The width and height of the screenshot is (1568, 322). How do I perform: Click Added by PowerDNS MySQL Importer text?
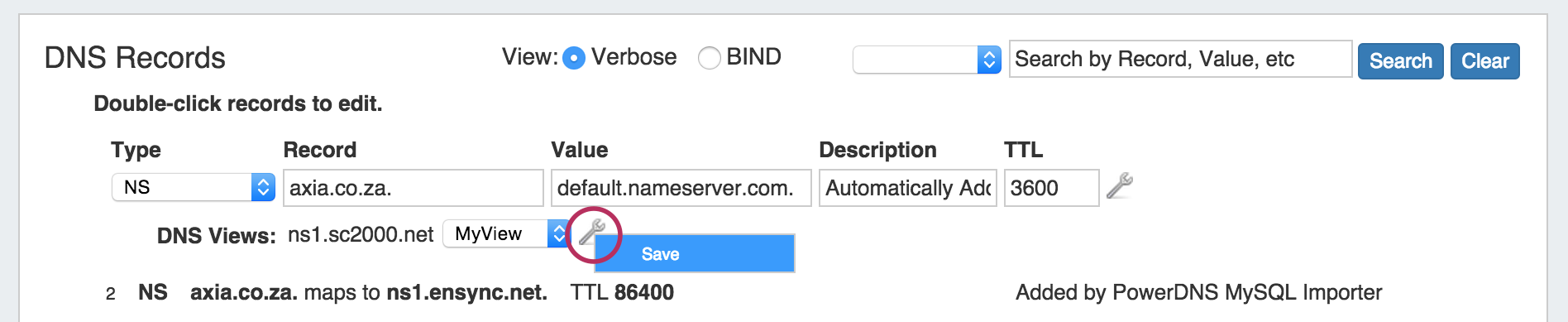tap(1198, 292)
